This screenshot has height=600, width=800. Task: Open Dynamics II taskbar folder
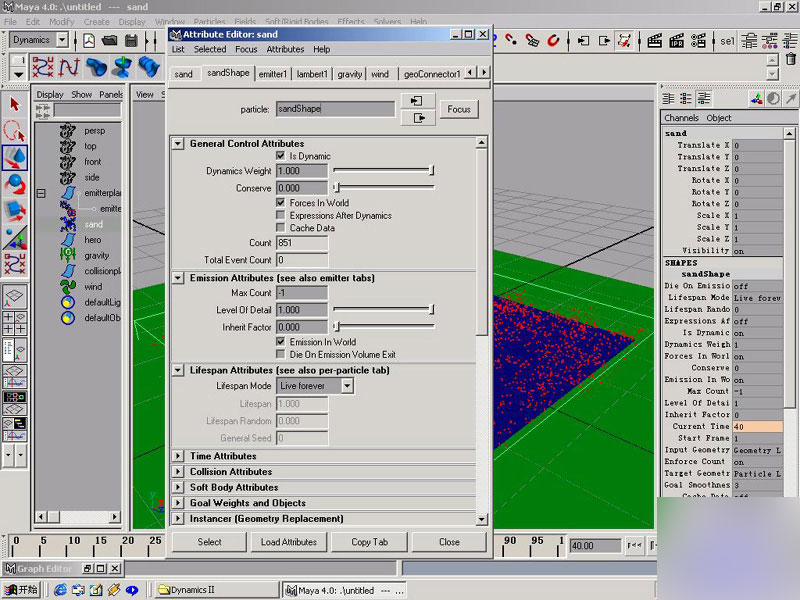tap(217, 590)
